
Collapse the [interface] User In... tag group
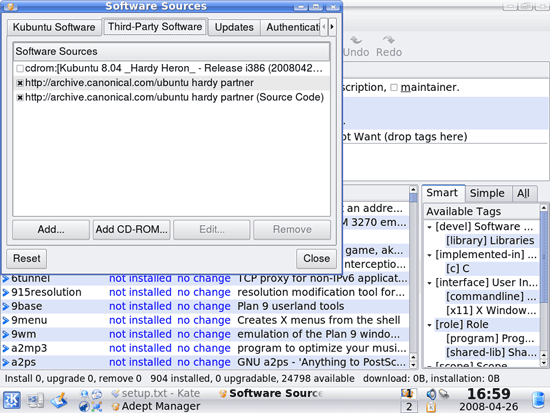pyautogui.click(x=429, y=283)
